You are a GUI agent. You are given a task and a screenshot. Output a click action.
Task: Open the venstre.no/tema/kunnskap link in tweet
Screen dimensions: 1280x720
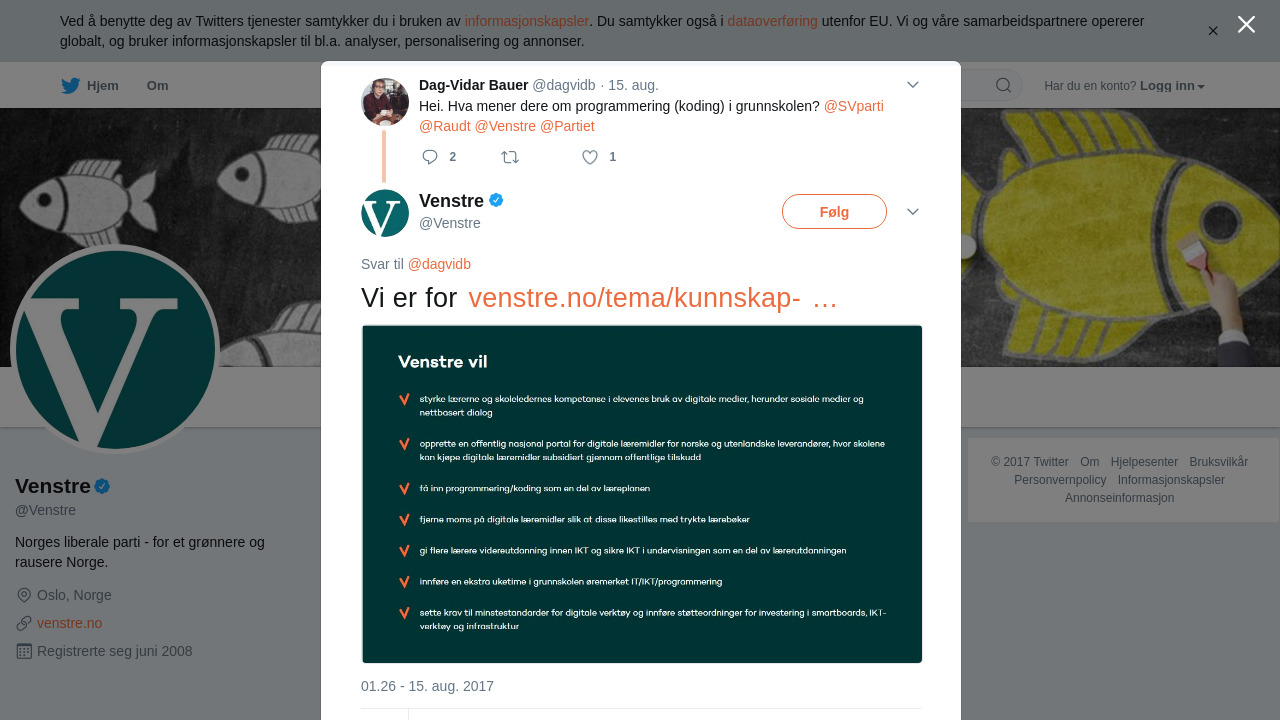pyautogui.click(x=652, y=298)
